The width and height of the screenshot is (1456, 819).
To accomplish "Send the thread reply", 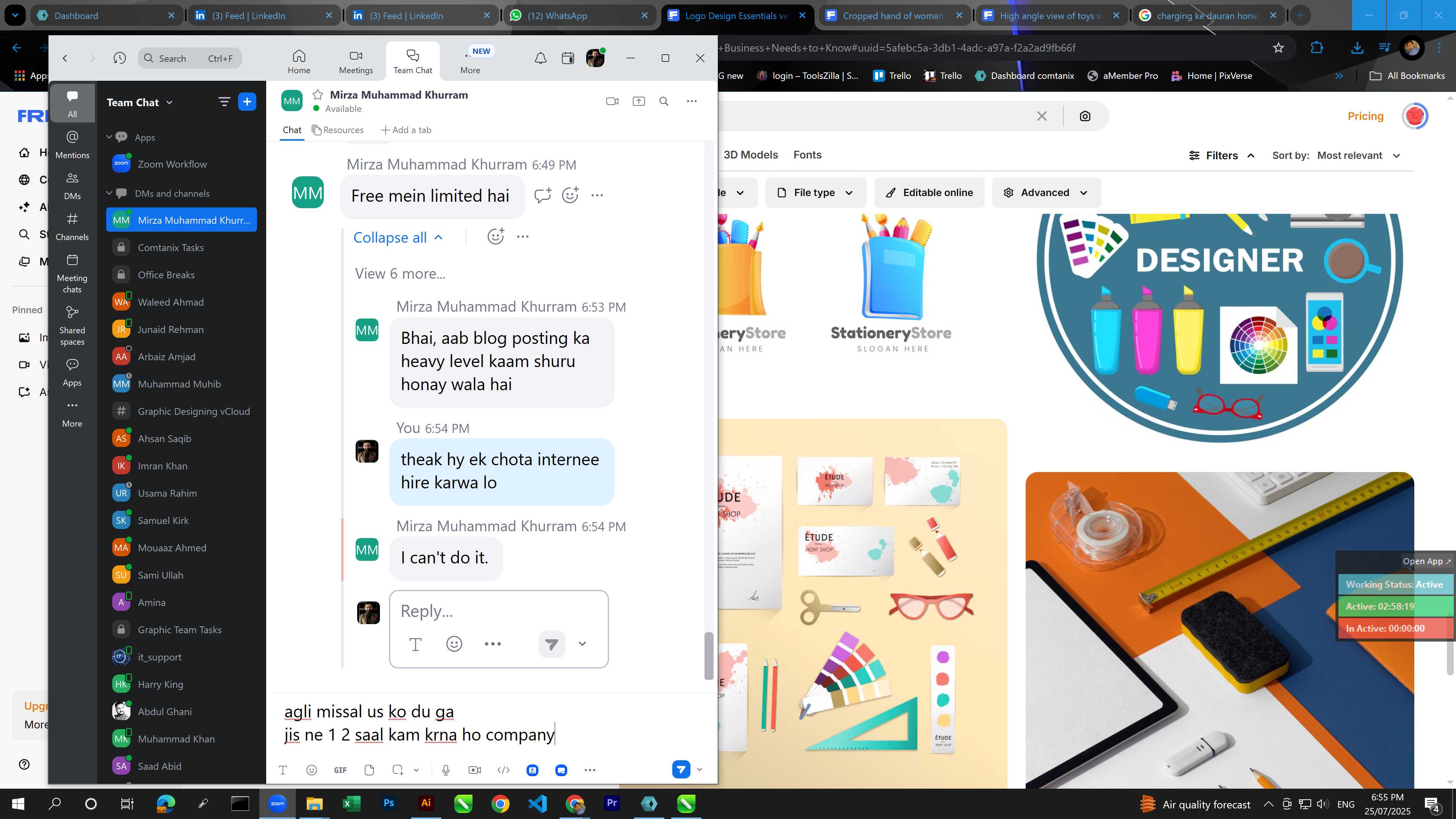I will [552, 644].
